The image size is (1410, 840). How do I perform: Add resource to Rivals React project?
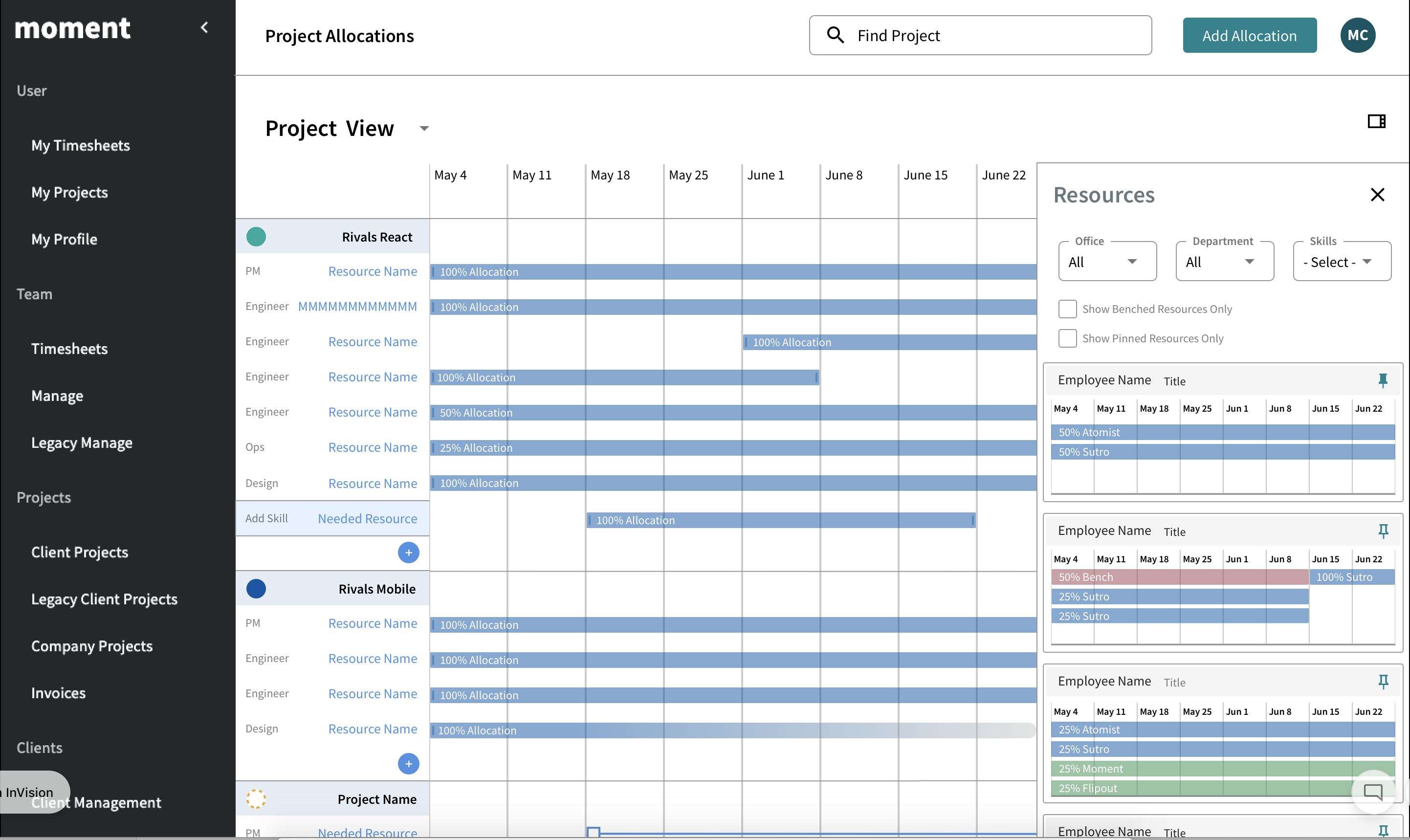pos(409,553)
